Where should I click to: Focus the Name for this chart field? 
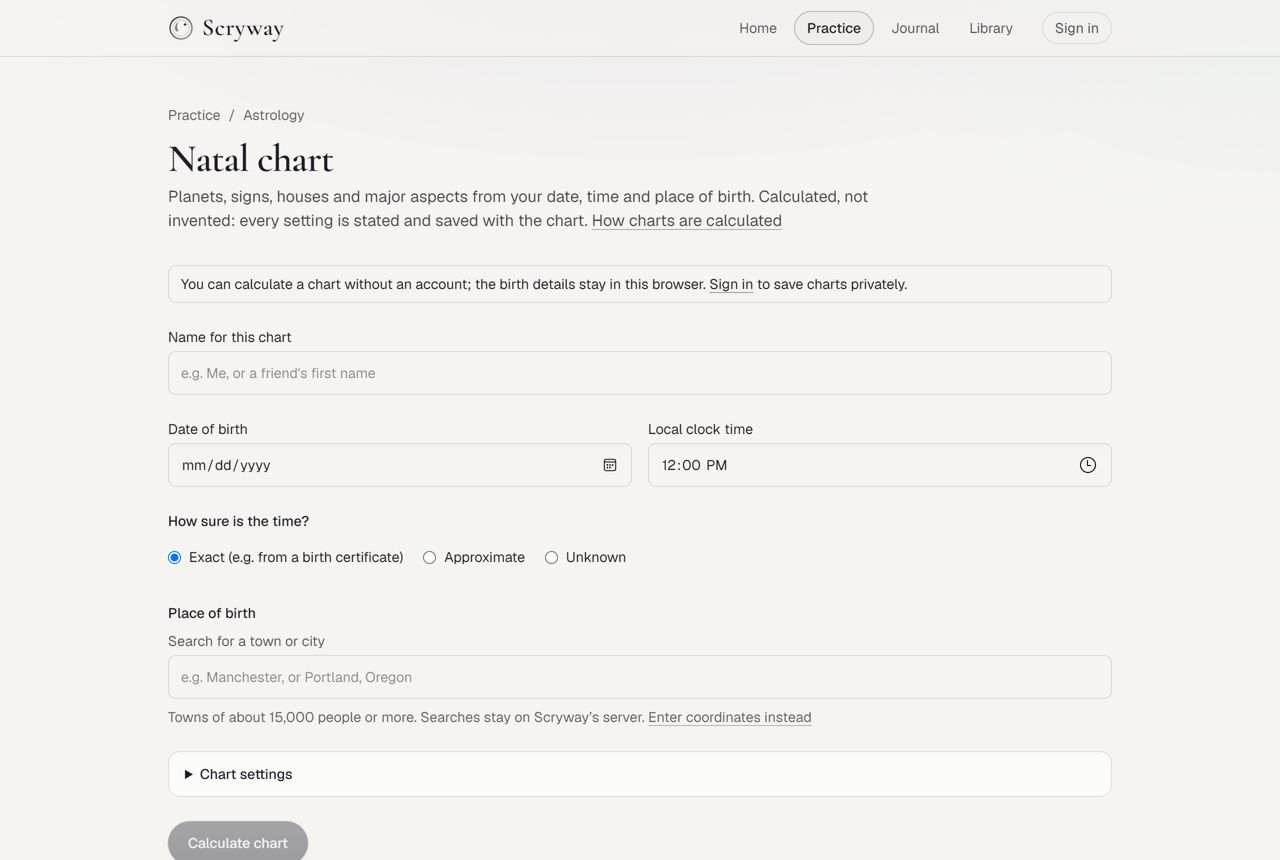point(640,373)
